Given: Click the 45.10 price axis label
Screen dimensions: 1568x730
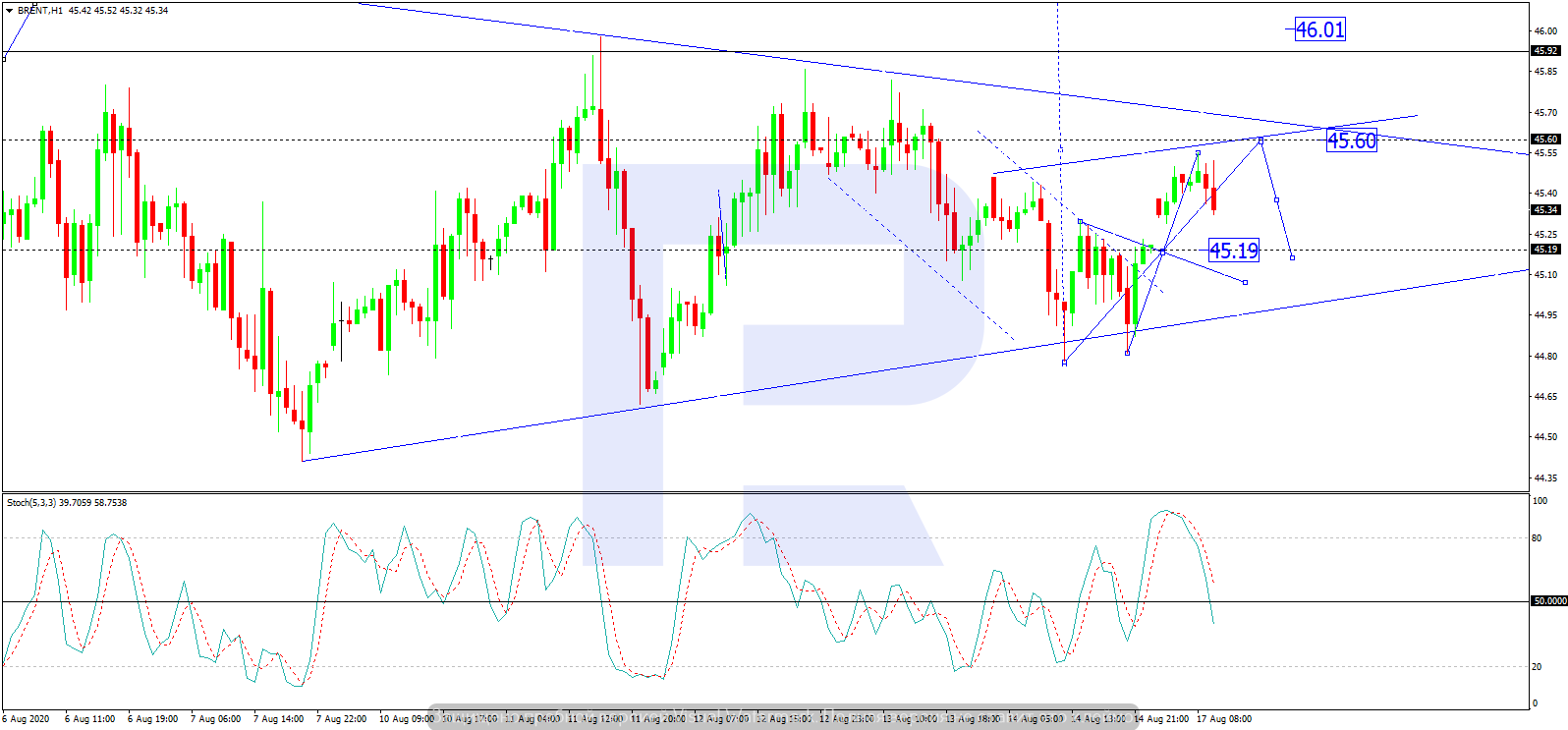Looking at the screenshot, I should [1545, 274].
